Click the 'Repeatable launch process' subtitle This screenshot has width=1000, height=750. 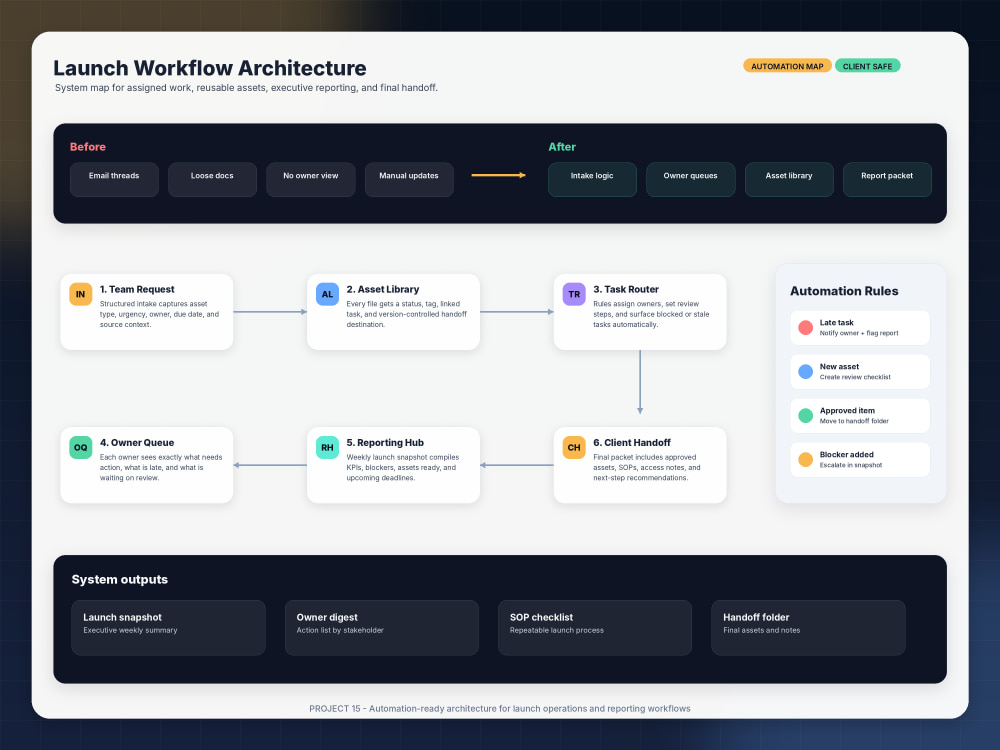click(556, 630)
